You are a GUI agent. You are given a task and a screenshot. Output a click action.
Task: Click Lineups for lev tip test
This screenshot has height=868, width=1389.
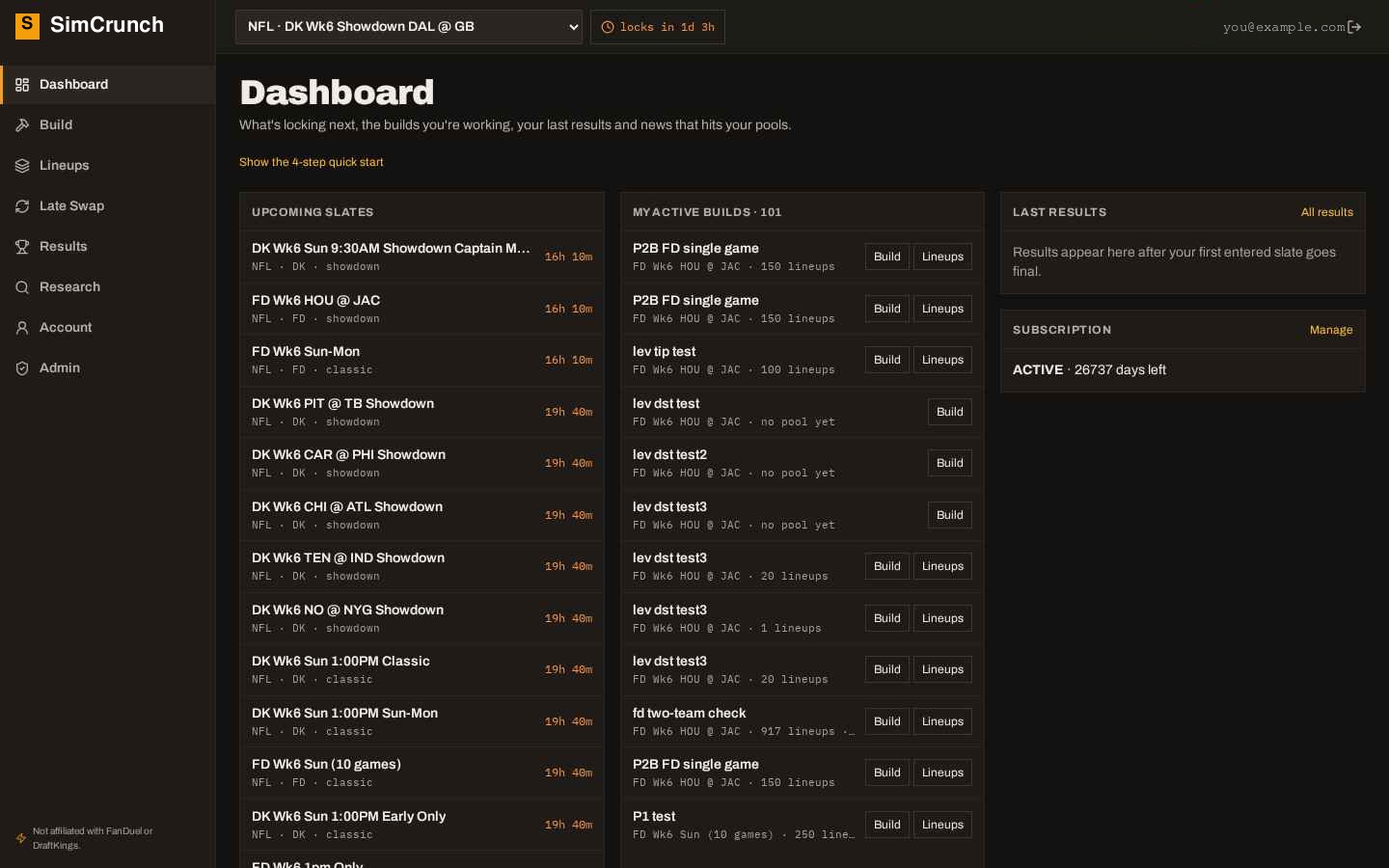942,360
